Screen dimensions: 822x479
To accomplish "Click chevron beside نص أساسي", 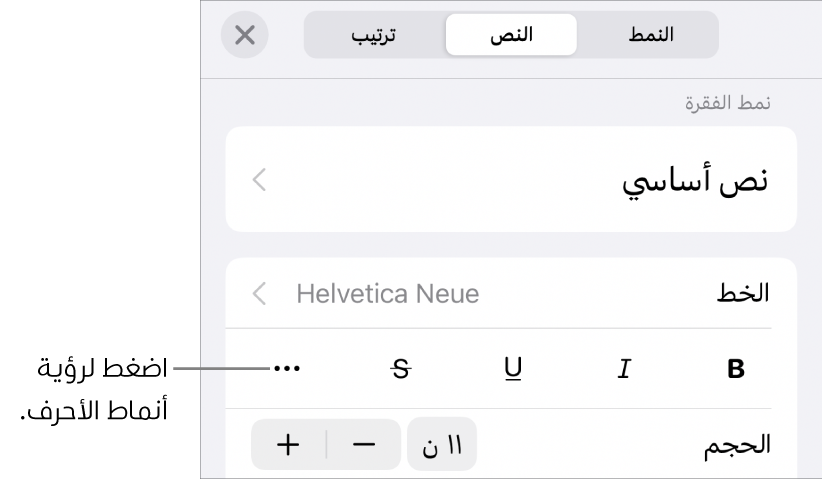I will tap(260, 181).
